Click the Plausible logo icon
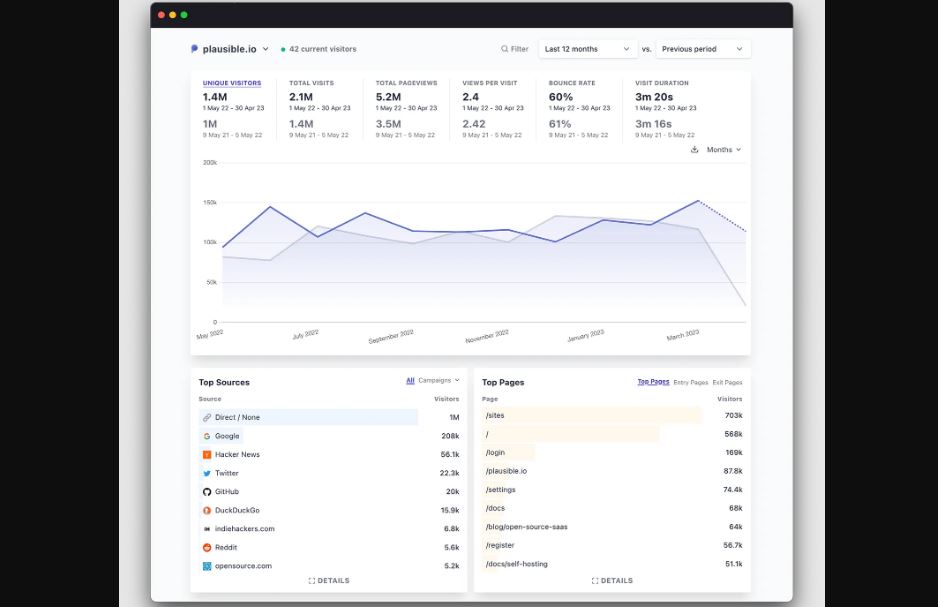 click(x=194, y=49)
